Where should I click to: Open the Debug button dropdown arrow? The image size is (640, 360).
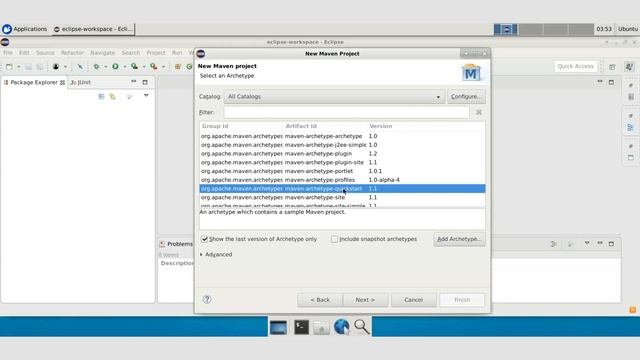point(105,67)
